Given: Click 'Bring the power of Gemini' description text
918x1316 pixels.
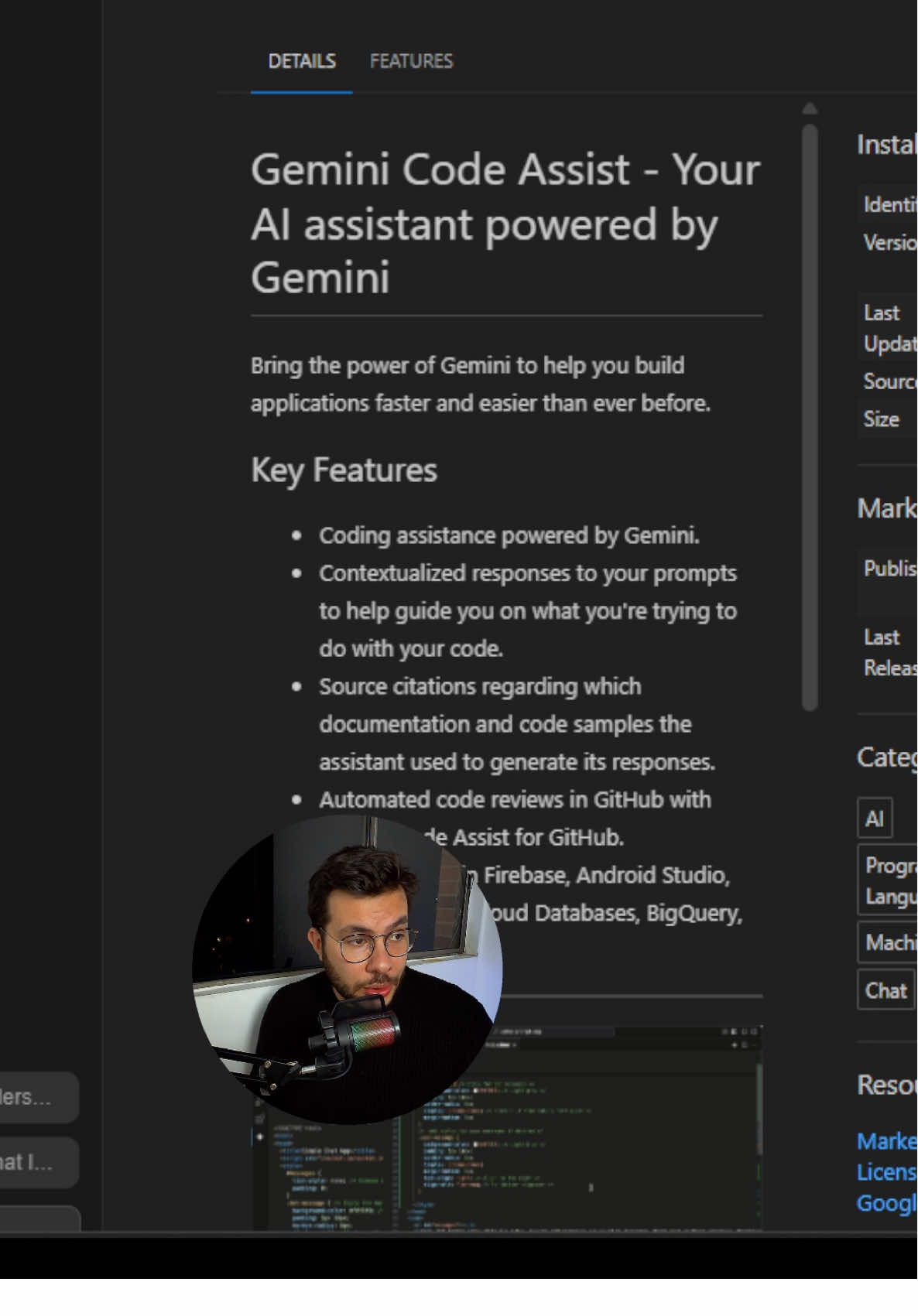Looking at the screenshot, I should click(481, 384).
